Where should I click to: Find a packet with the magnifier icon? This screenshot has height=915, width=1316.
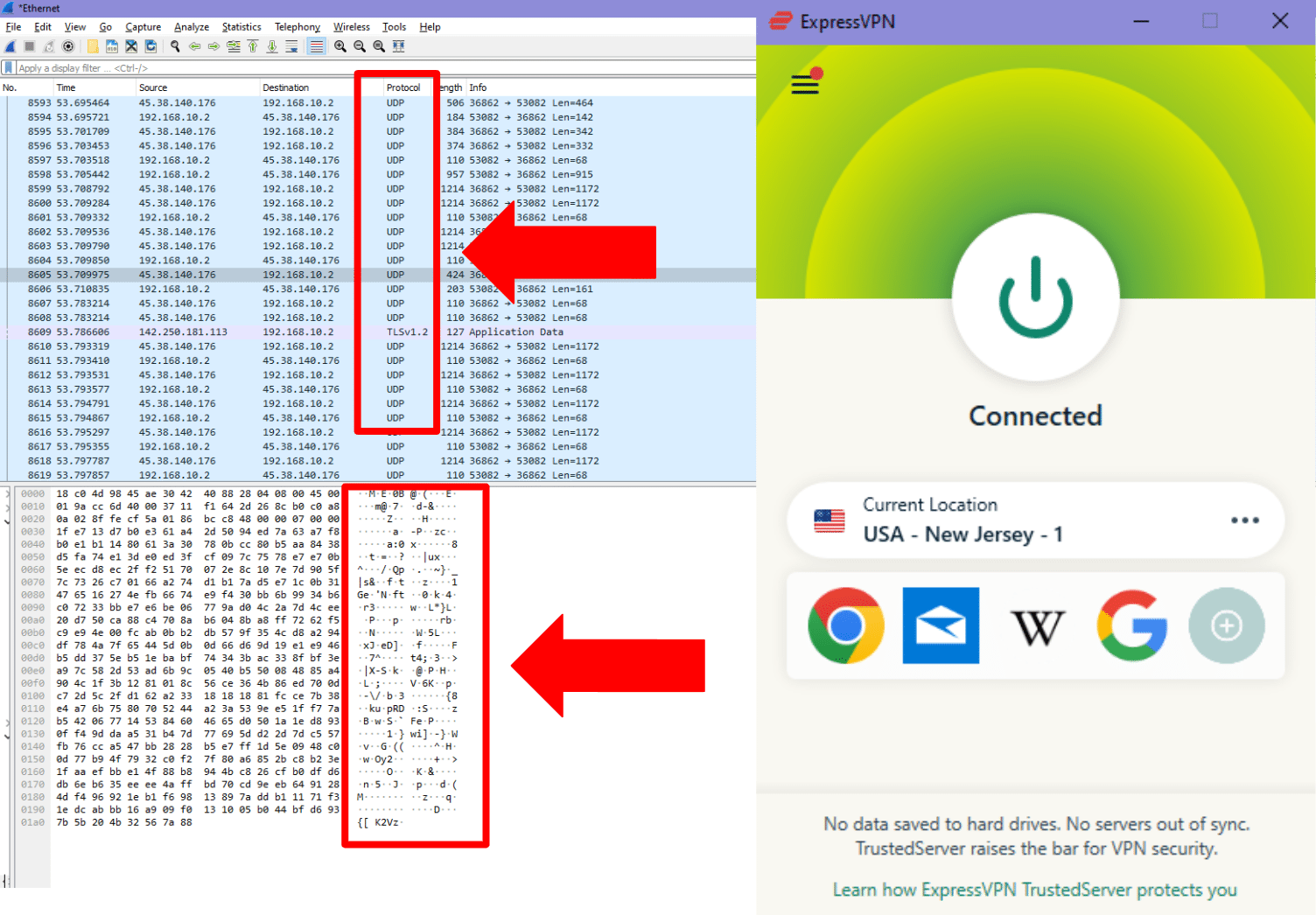[x=175, y=46]
